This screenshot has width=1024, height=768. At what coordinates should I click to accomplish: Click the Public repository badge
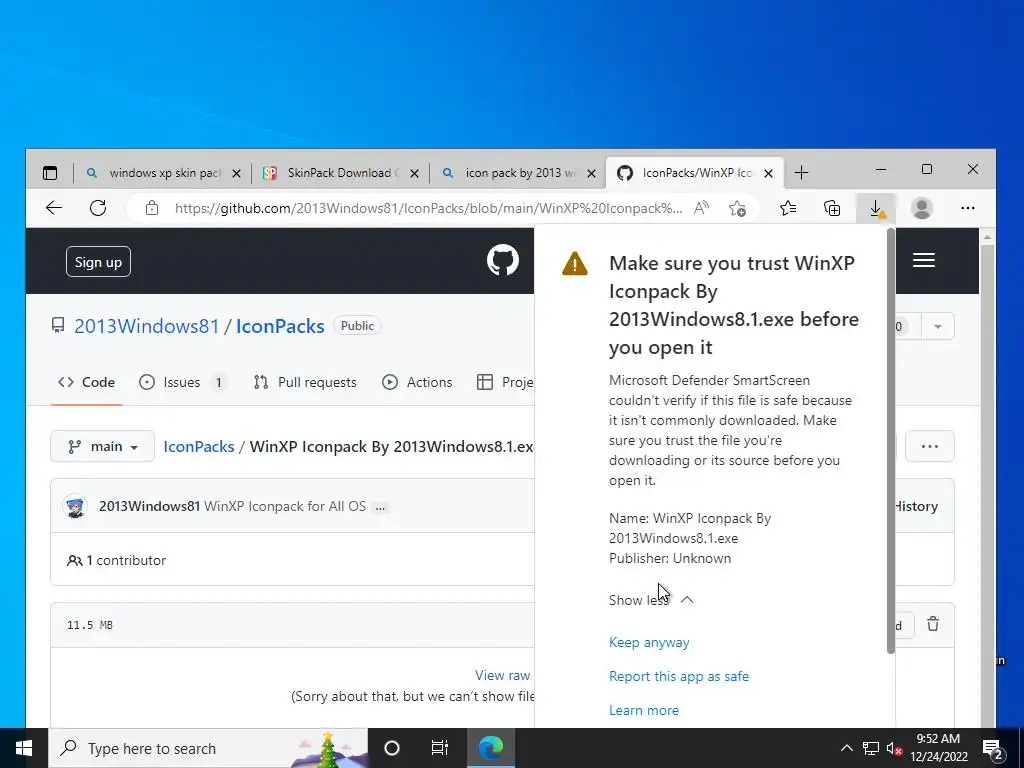357,326
